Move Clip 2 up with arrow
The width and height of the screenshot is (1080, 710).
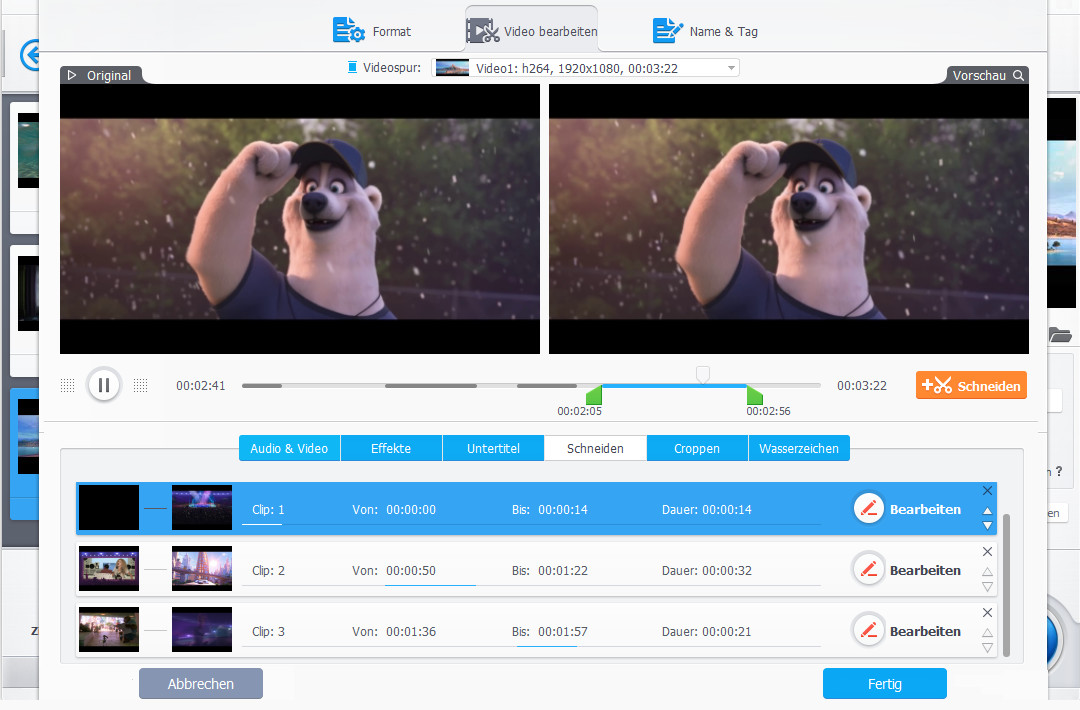[x=987, y=572]
